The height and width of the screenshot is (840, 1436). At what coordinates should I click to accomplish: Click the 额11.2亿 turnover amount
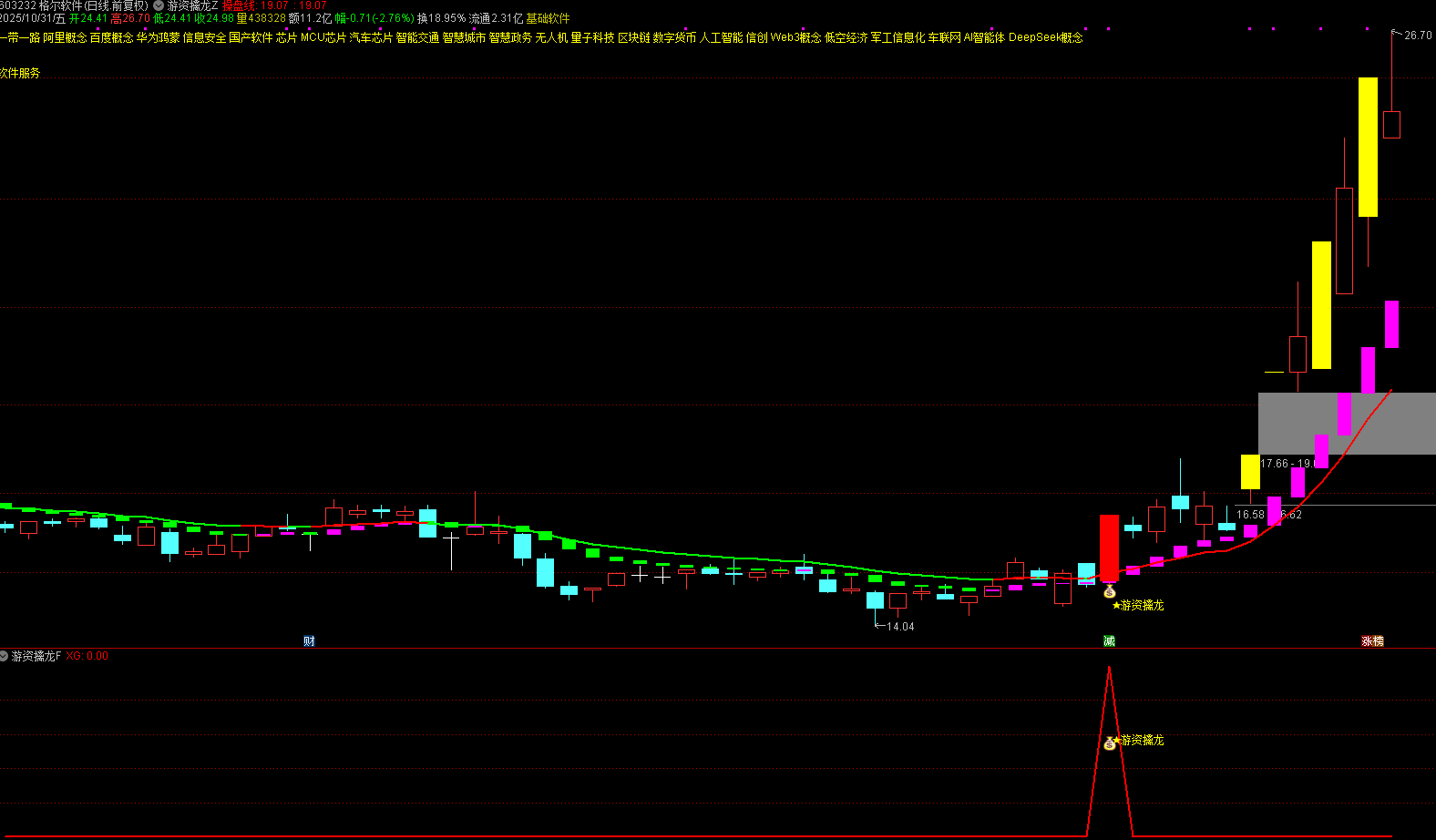tap(310, 18)
